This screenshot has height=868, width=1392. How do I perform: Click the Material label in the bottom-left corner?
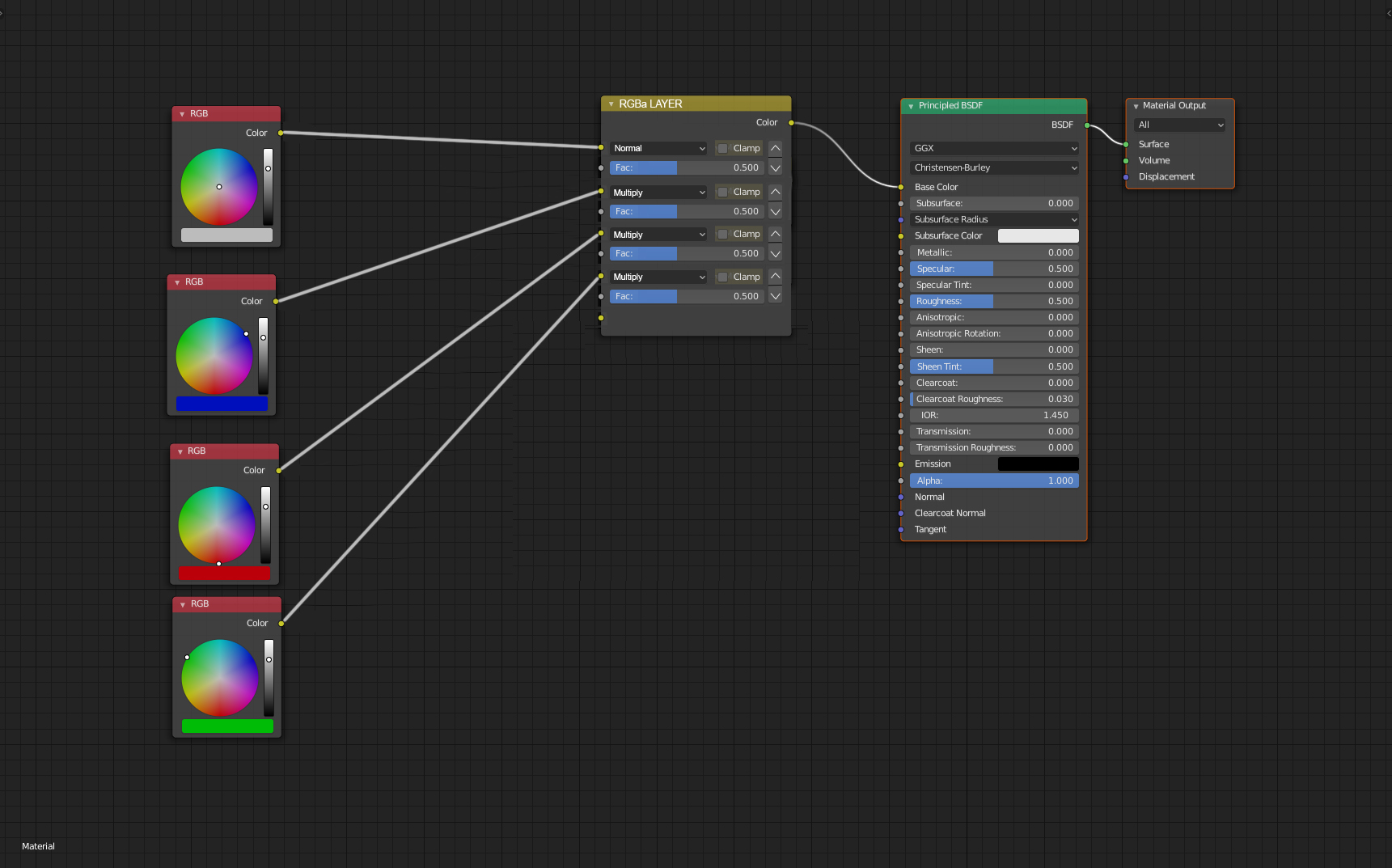38,847
